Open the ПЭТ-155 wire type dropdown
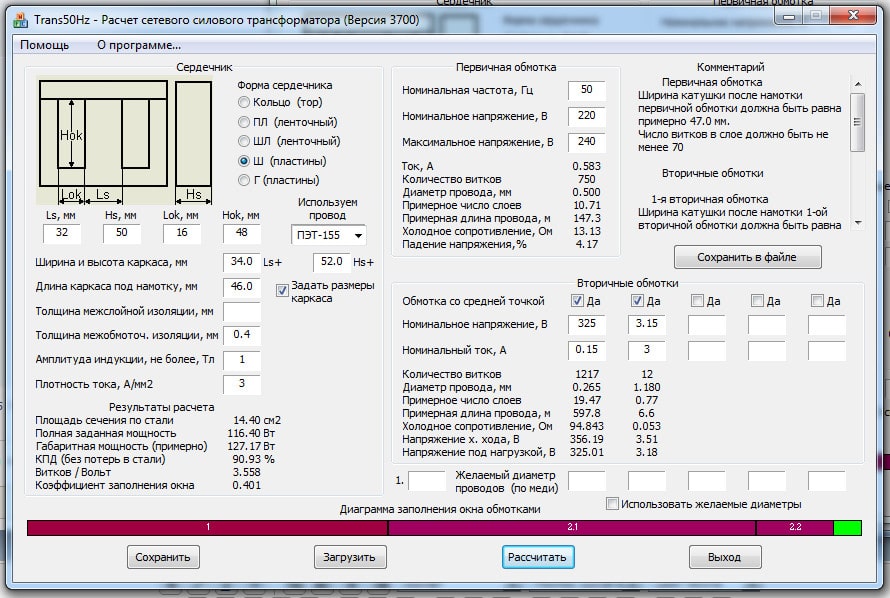Viewport: 890px width, 598px height. pyautogui.click(x=329, y=235)
